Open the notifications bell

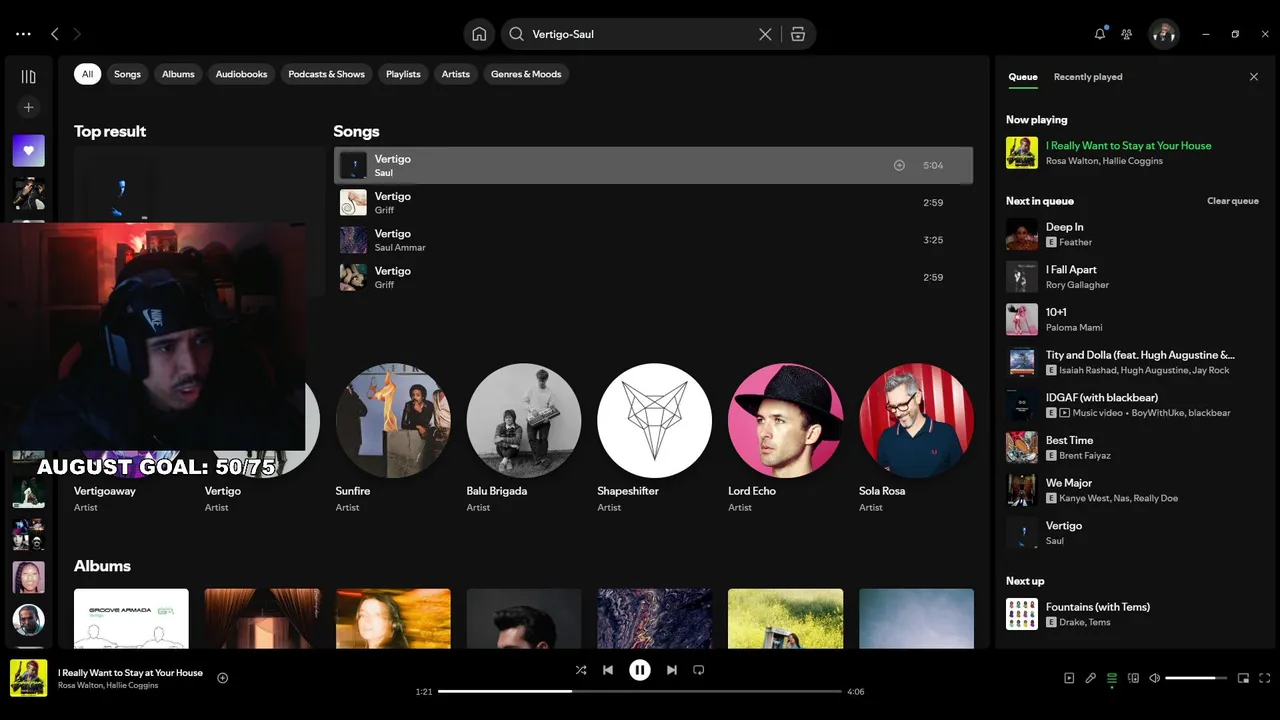1100,34
